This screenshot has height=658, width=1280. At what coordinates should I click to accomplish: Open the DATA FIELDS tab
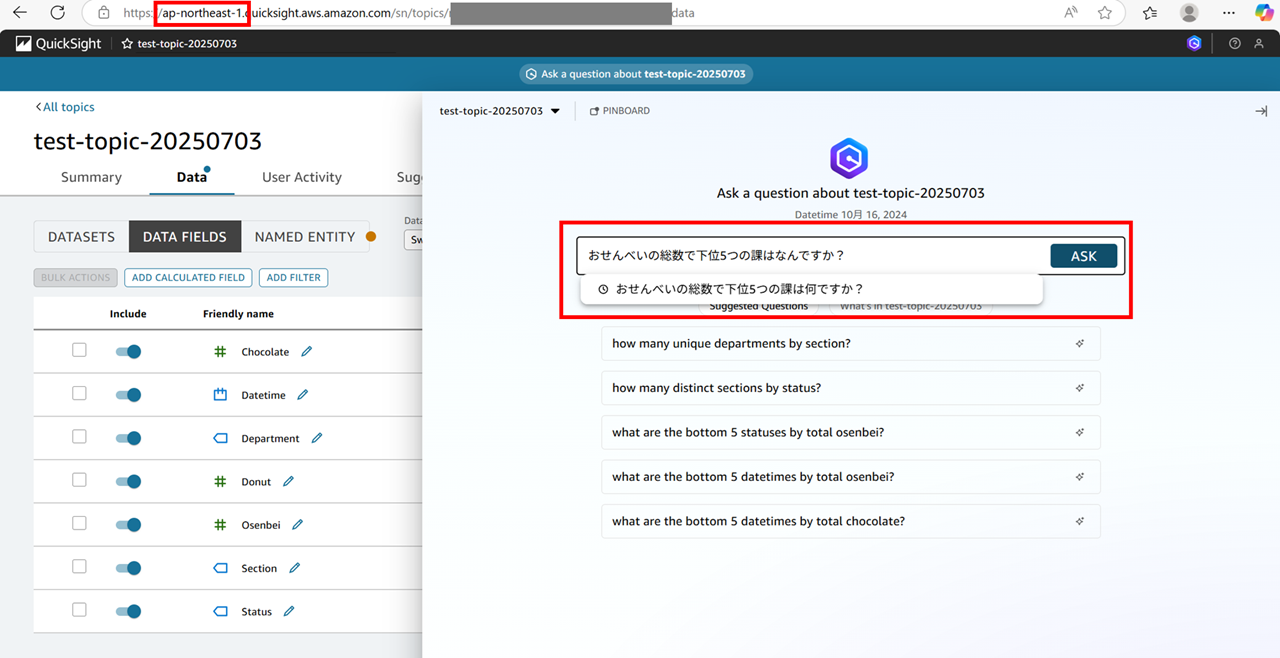point(185,237)
